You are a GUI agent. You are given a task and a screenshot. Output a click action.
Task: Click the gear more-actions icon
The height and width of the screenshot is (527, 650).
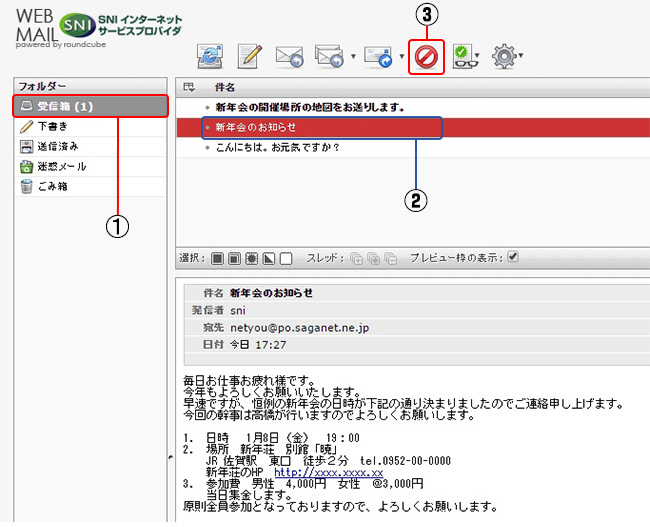coord(504,56)
